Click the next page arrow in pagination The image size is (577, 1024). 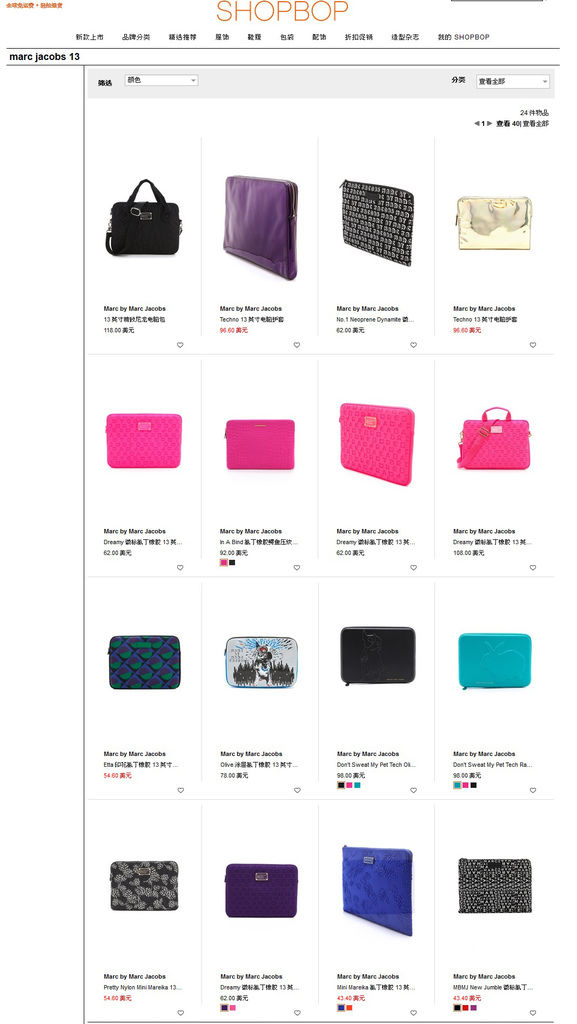[490, 123]
